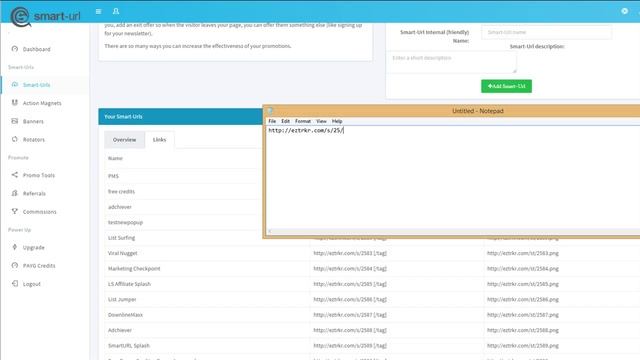Open the settings gear icon in header
This screenshot has width=640, height=360.
624,11
